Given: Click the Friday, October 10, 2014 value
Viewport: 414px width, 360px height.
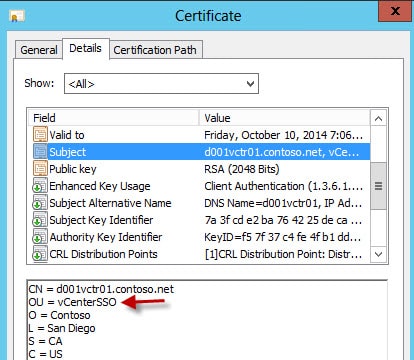Looking at the screenshot, I should click(283, 135).
